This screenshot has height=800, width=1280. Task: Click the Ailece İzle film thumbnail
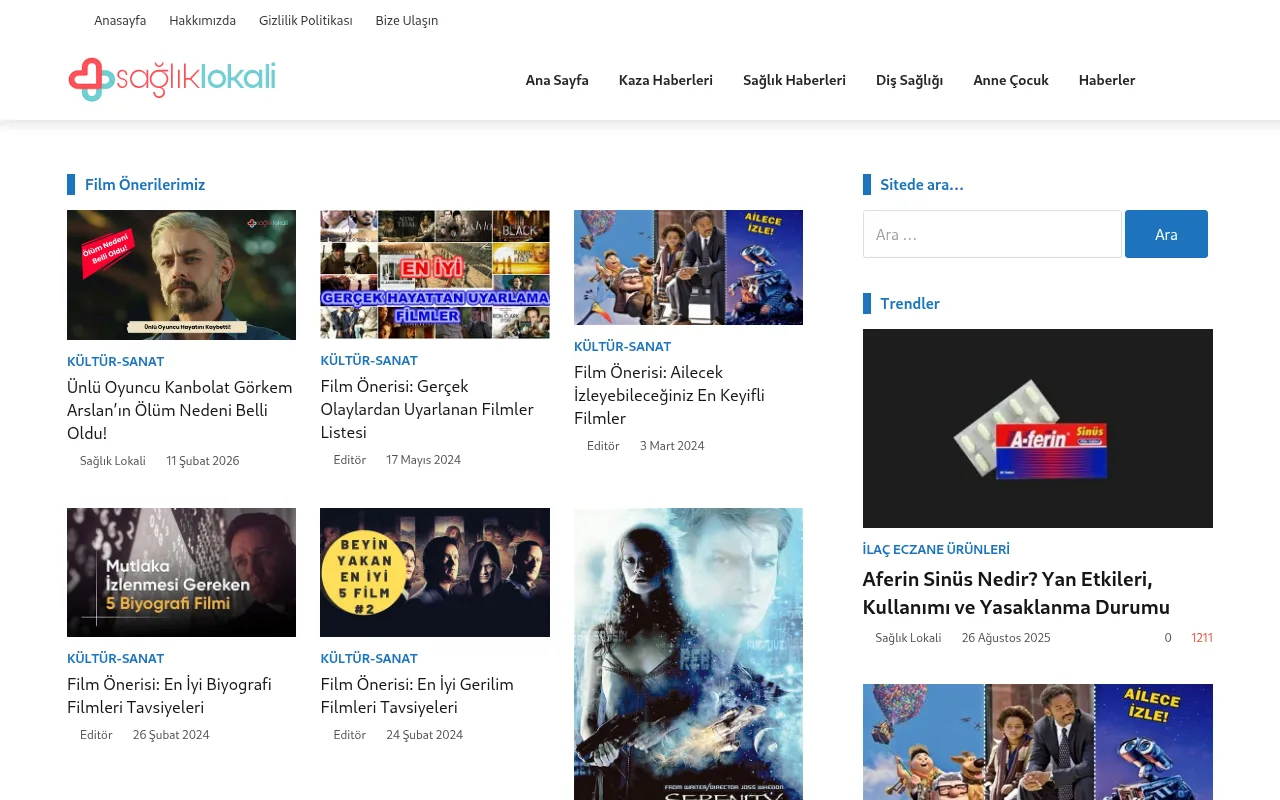(688, 267)
